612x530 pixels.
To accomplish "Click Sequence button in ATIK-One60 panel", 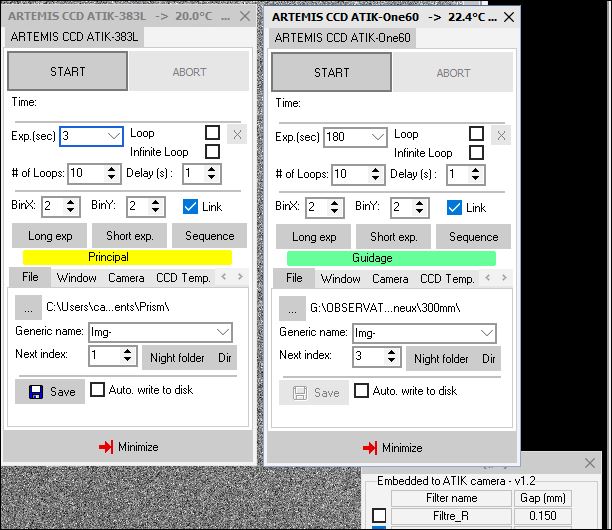I will point(473,237).
